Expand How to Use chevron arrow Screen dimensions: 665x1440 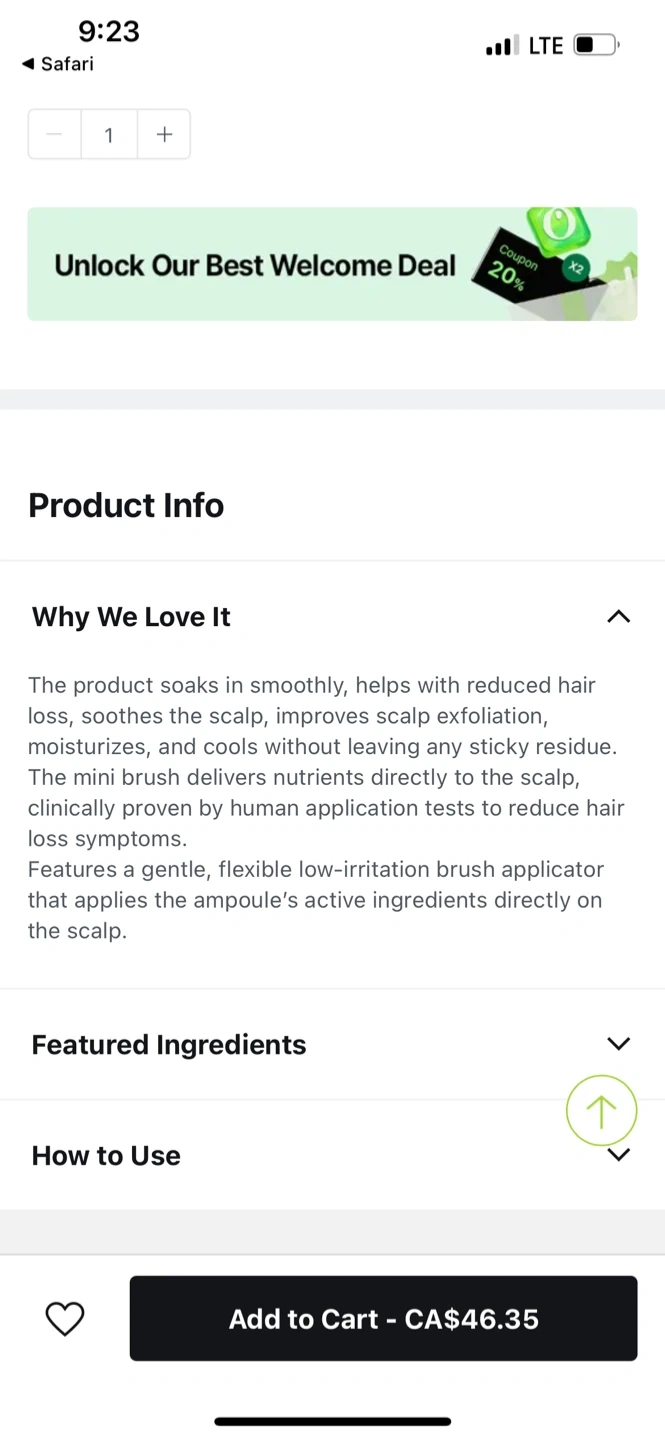[619, 1157]
